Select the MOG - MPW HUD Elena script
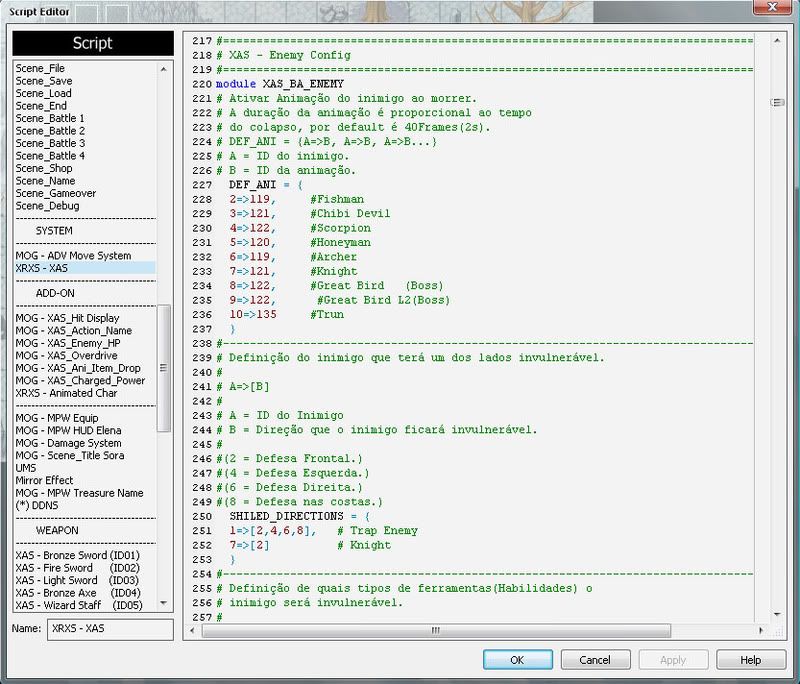The height and width of the screenshot is (684, 800). [66, 431]
